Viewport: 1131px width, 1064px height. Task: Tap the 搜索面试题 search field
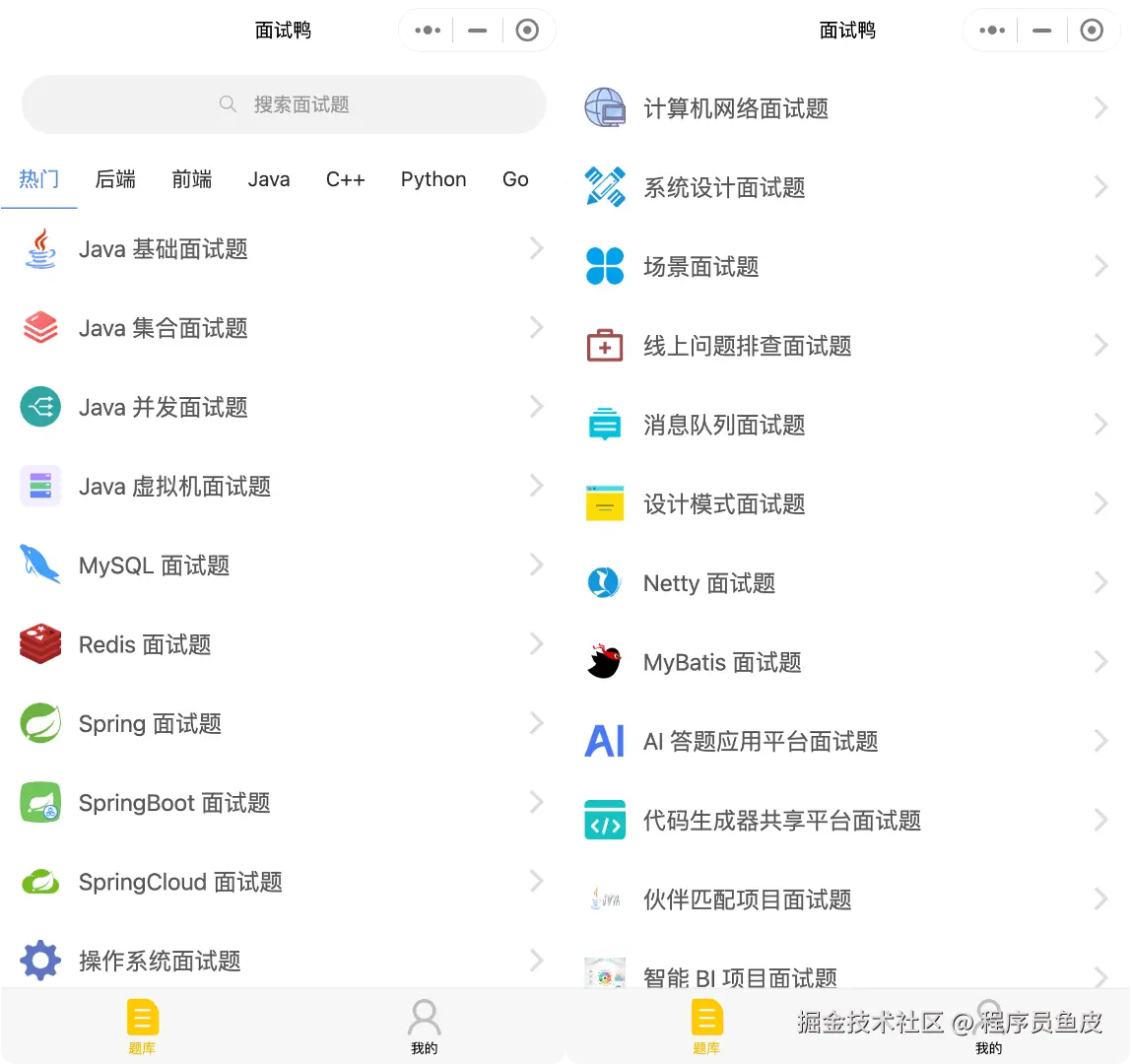283,104
